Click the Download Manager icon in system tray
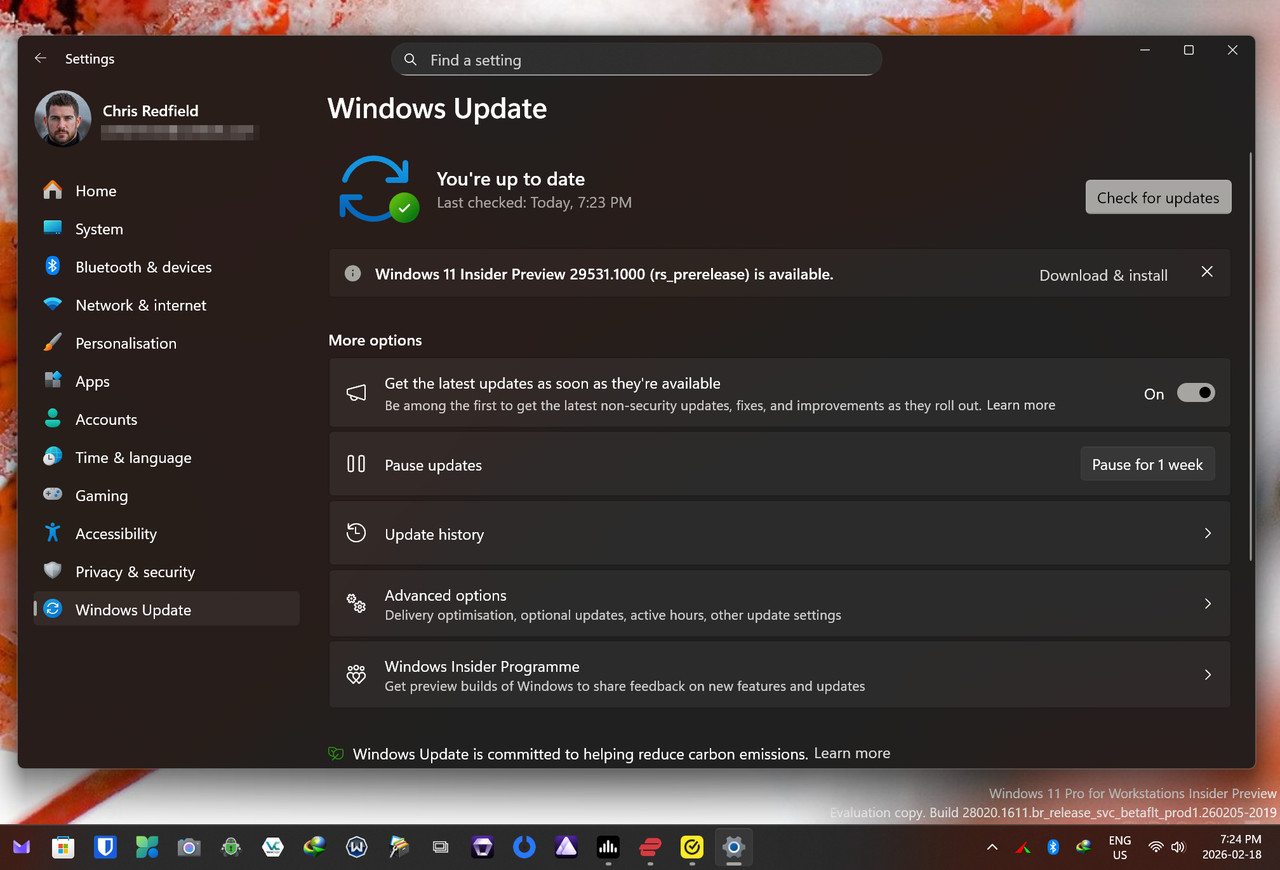 [1083, 847]
